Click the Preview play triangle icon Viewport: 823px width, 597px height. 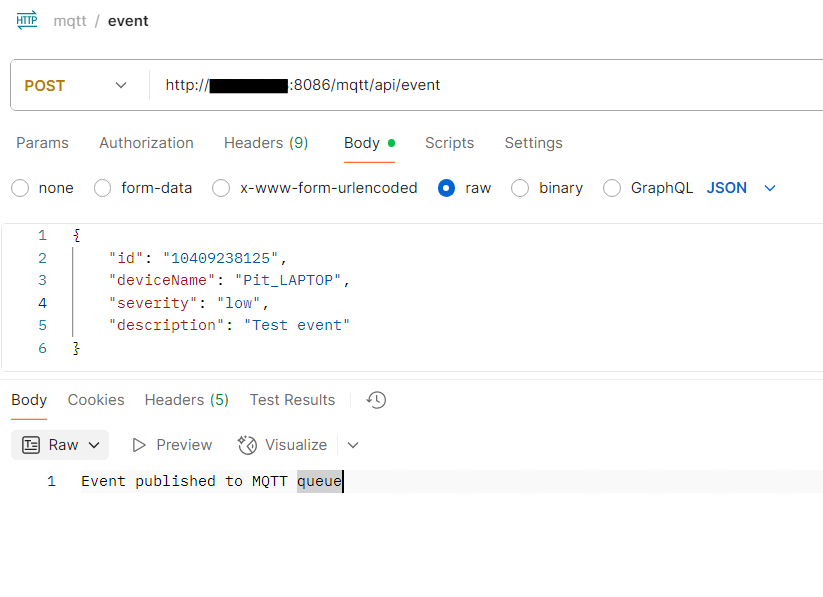pyautogui.click(x=139, y=445)
